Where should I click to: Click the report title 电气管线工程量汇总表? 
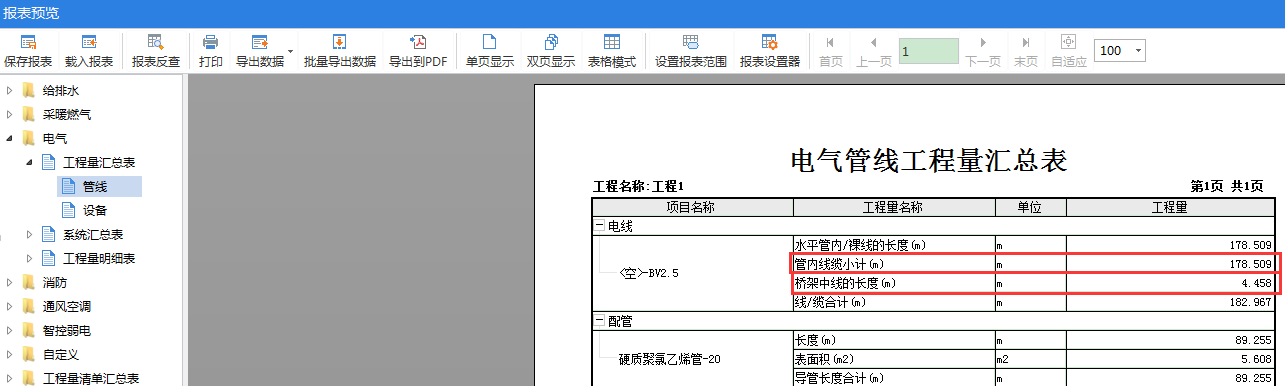[x=929, y=160]
